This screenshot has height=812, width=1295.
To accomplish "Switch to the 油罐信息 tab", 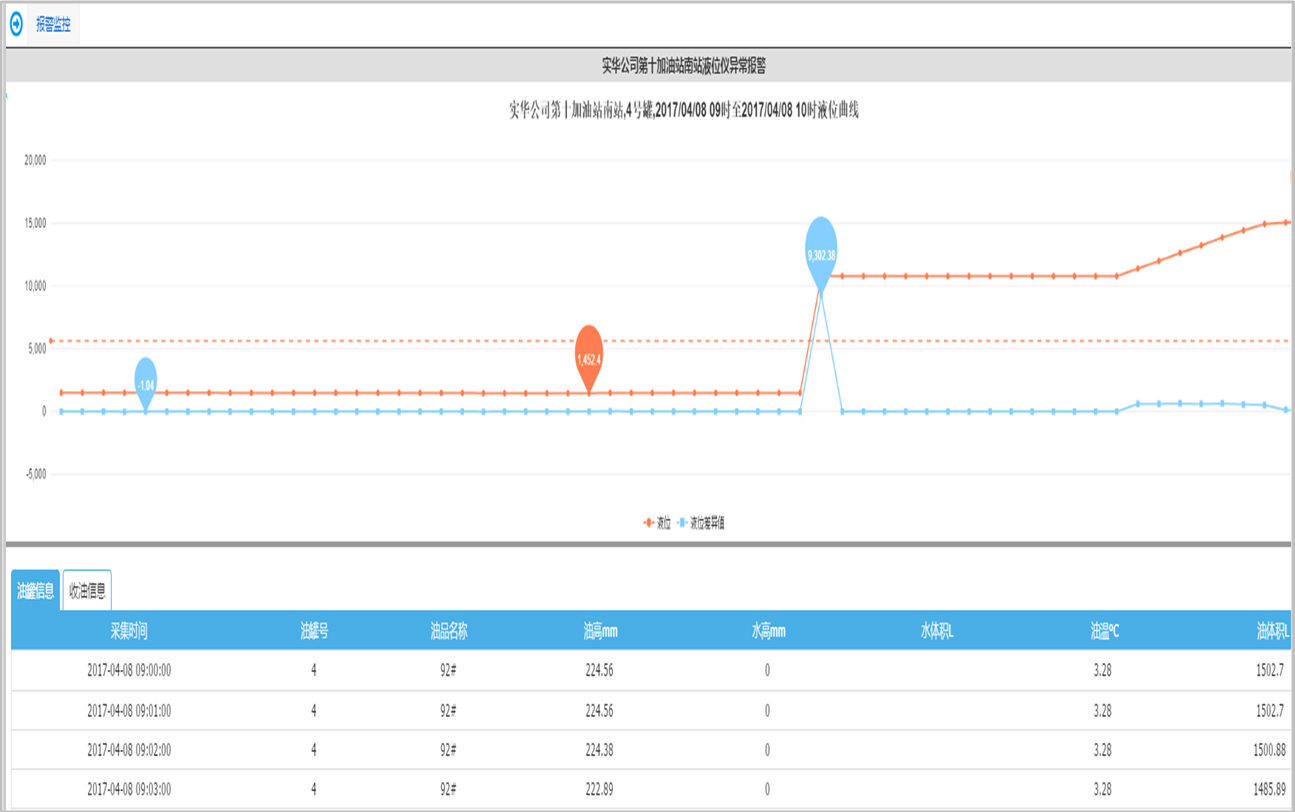I will [x=35, y=591].
